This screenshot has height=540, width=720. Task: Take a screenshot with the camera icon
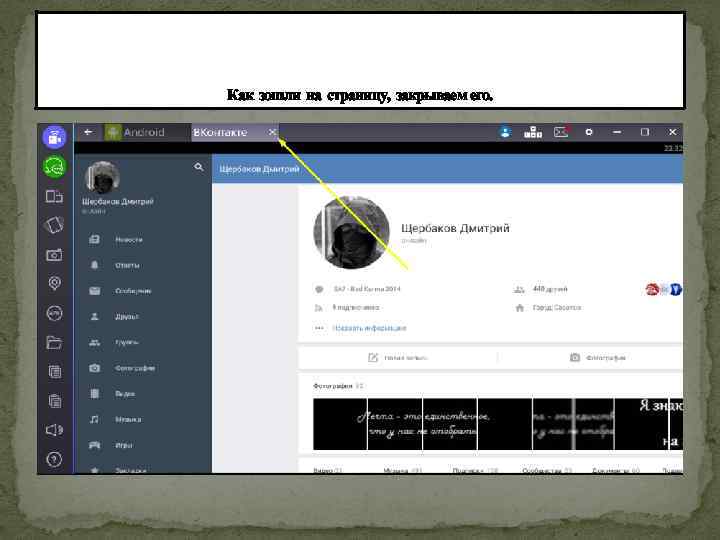(x=55, y=255)
